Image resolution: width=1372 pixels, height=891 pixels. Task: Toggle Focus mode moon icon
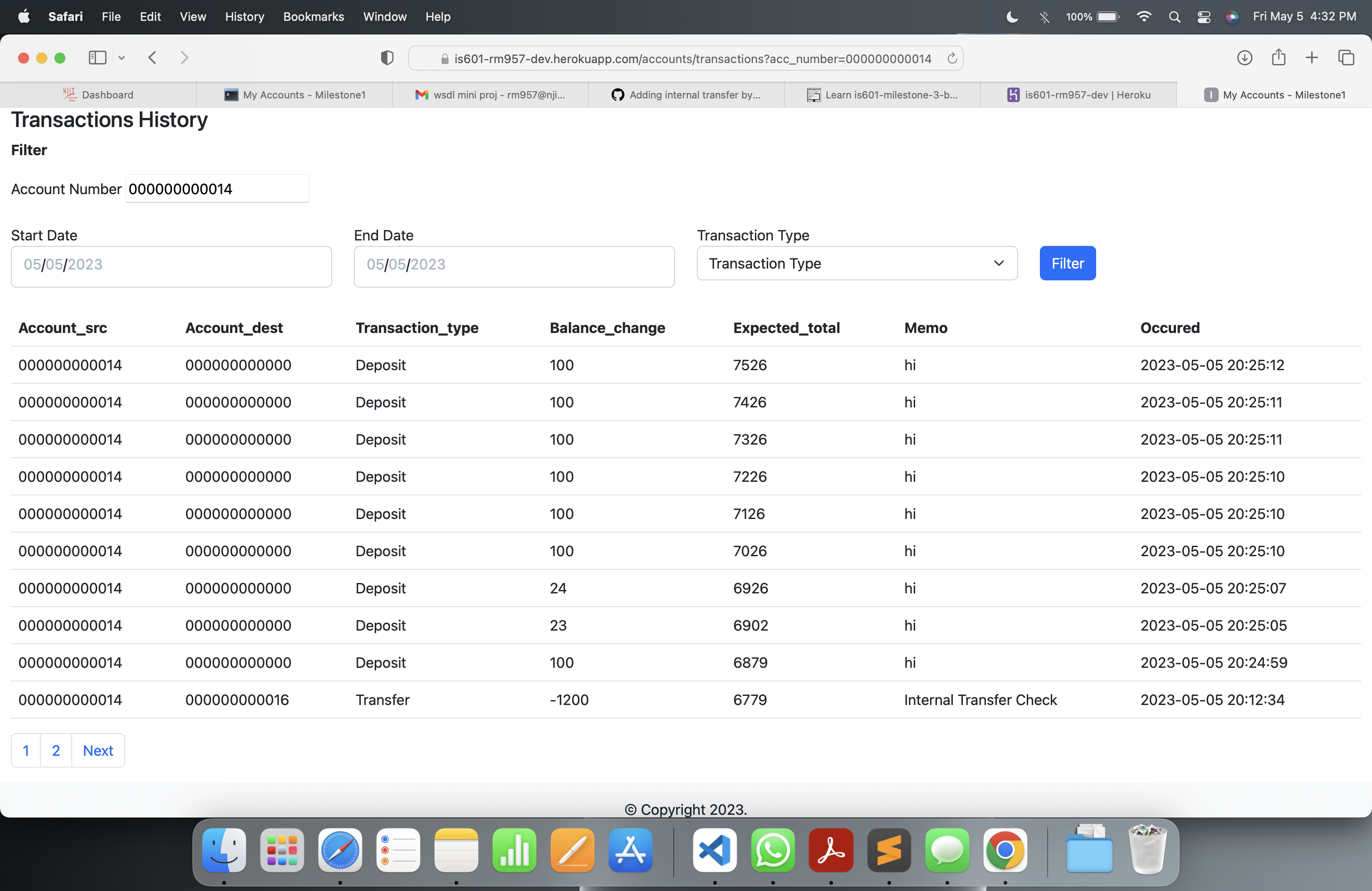coord(1012,17)
